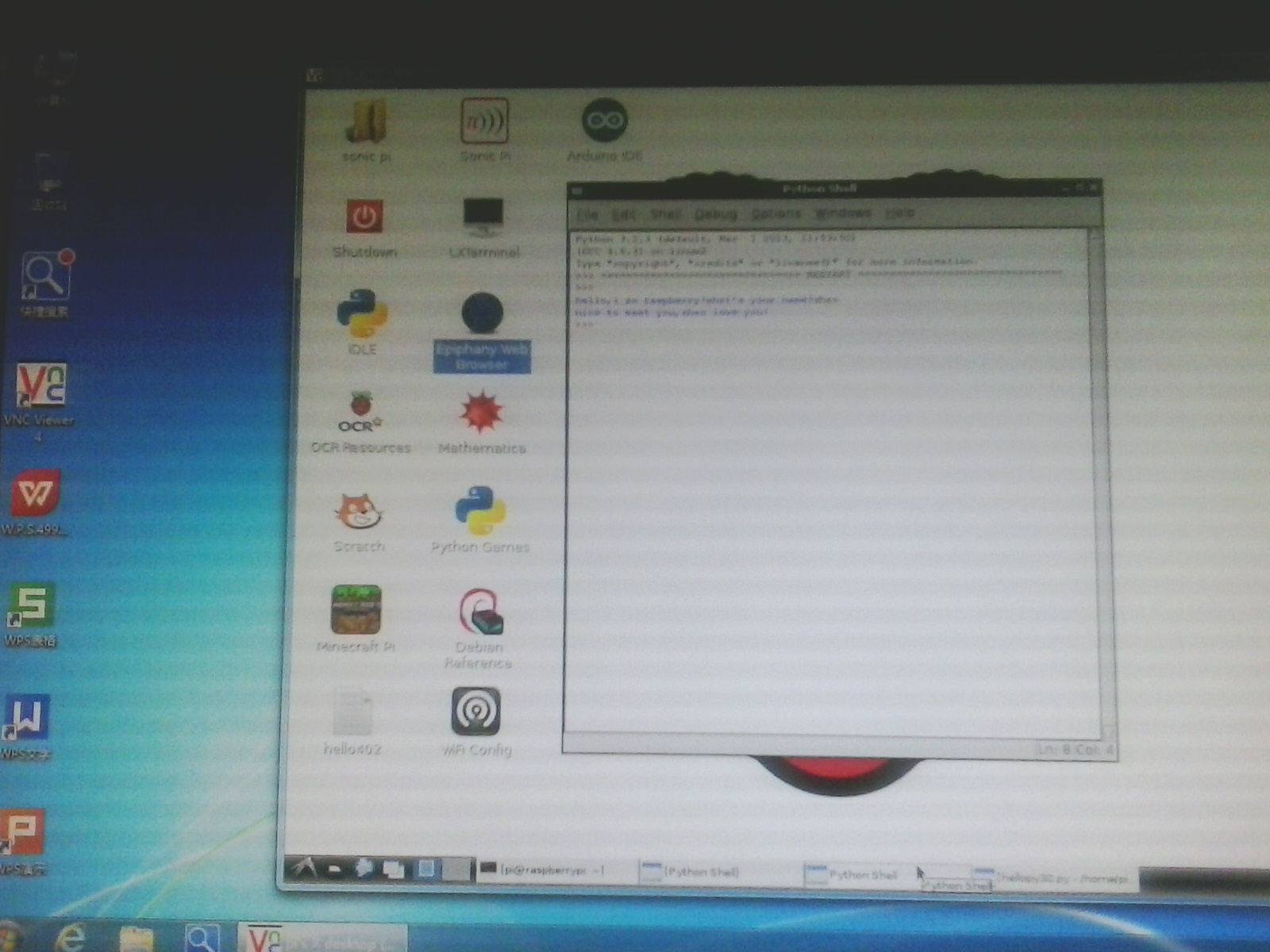Viewport: 1270px width, 952px height.
Task: Open the red WPS shortcut on Windows desktop
Action: (x=35, y=493)
